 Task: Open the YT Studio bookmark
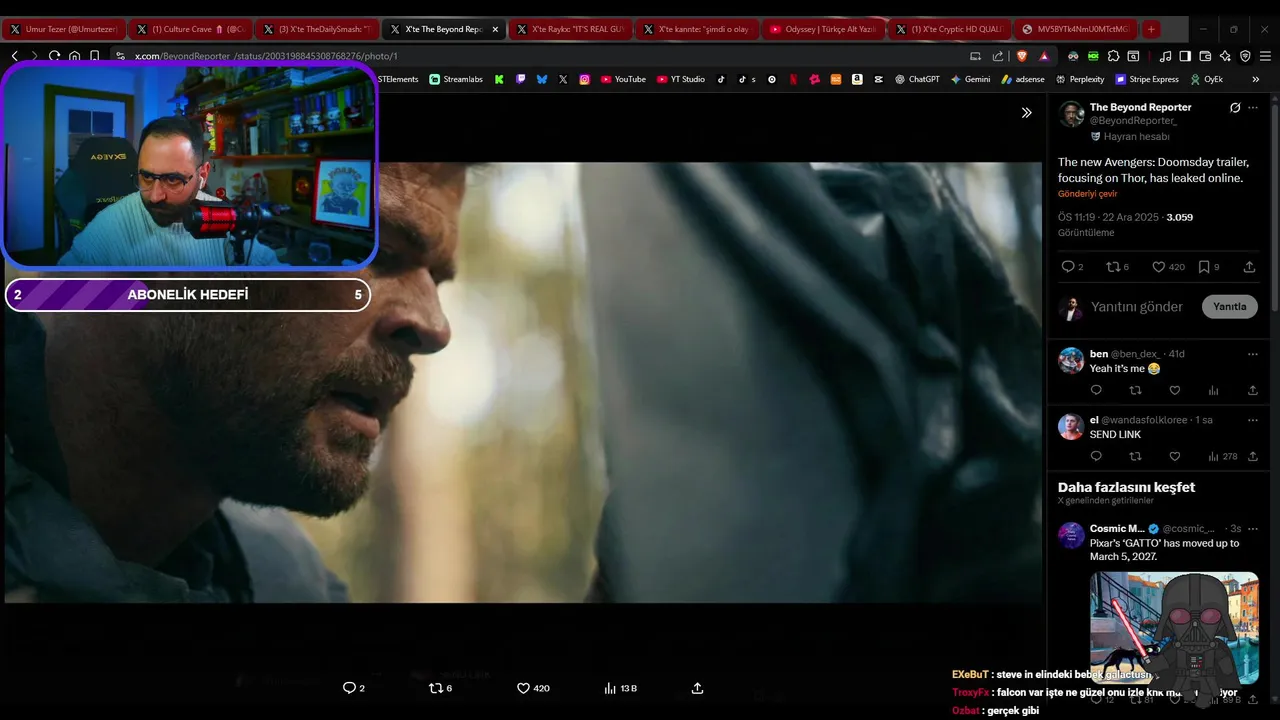(681, 79)
